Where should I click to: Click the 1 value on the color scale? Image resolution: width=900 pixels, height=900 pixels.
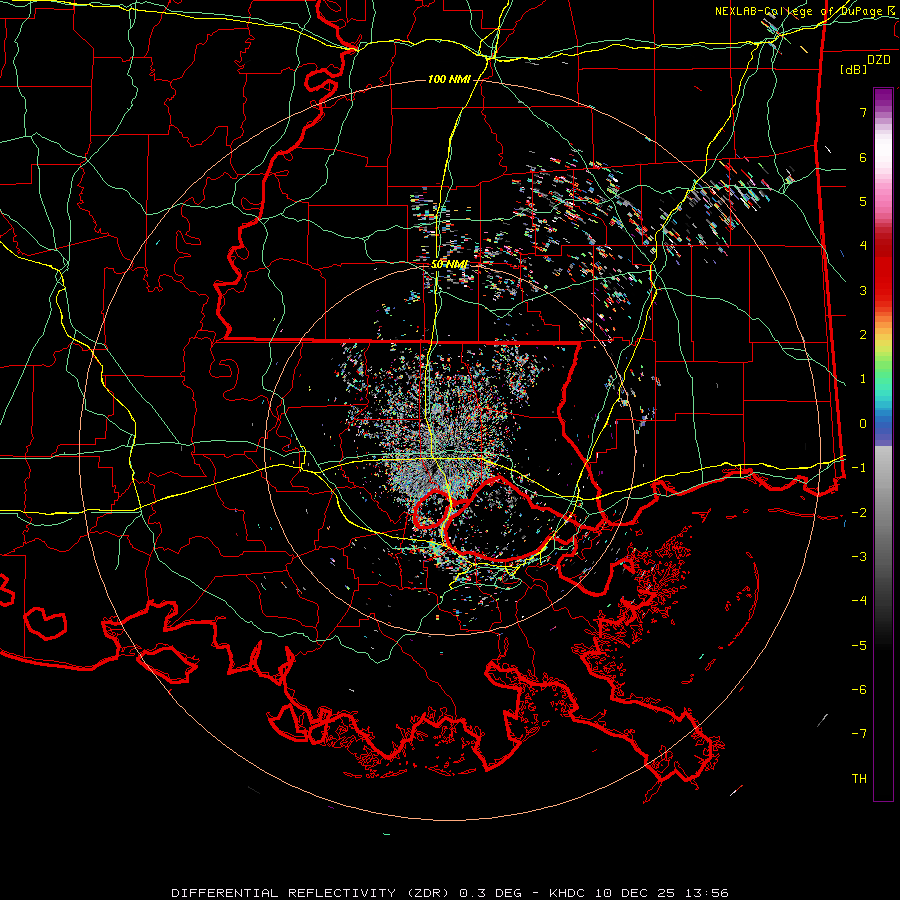tap(863, 379)
